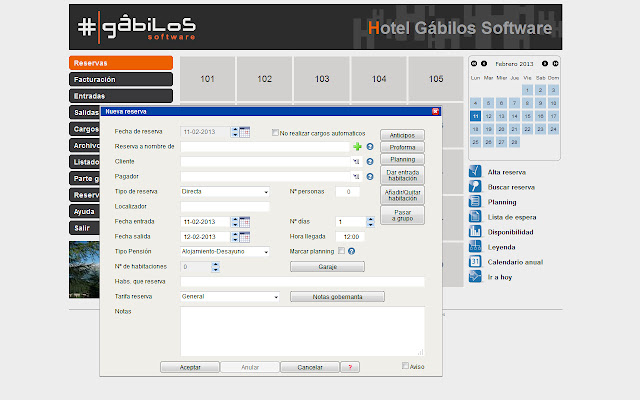Click Disponibilidad chart icon
Screen dimensions: 640x400
(x=475, y=231)
